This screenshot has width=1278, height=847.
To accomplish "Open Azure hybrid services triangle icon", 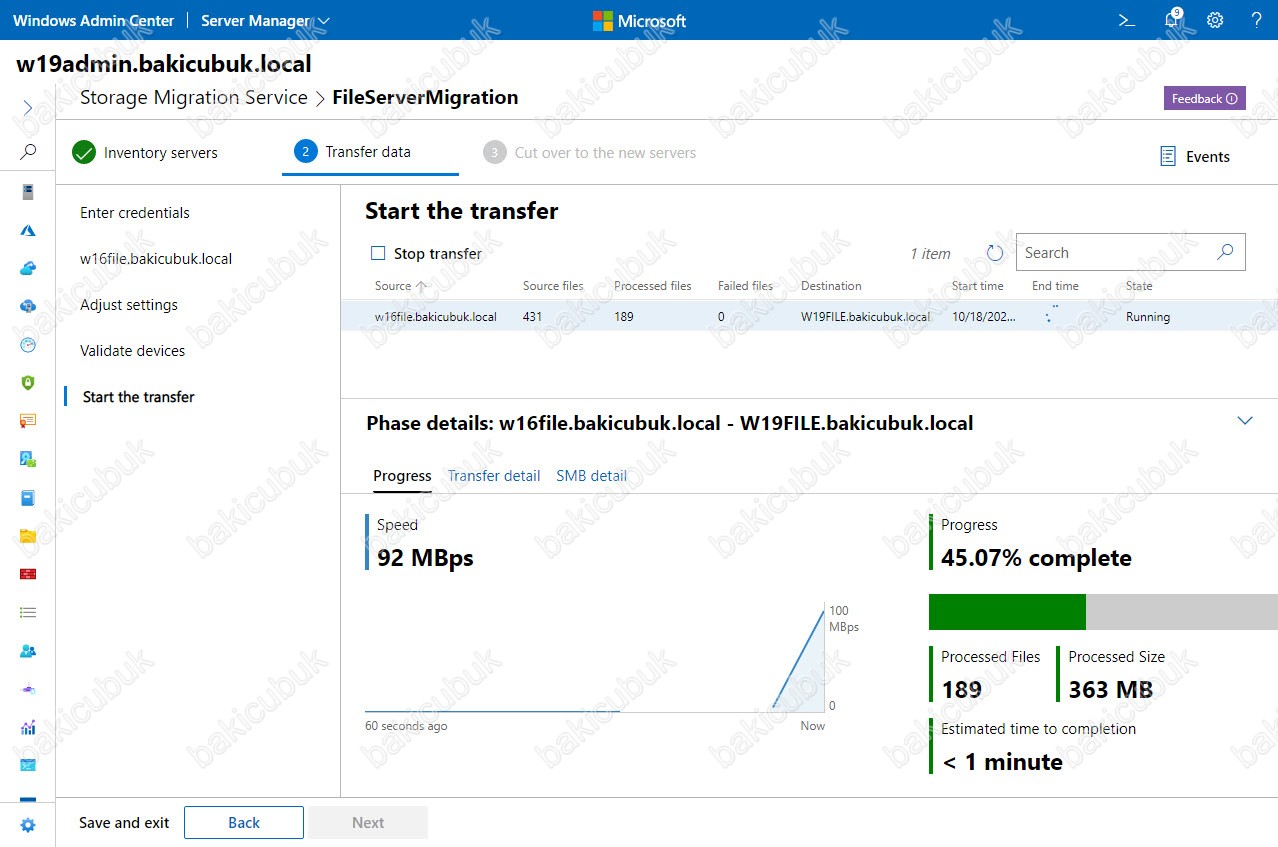I will tap(28, 230).
